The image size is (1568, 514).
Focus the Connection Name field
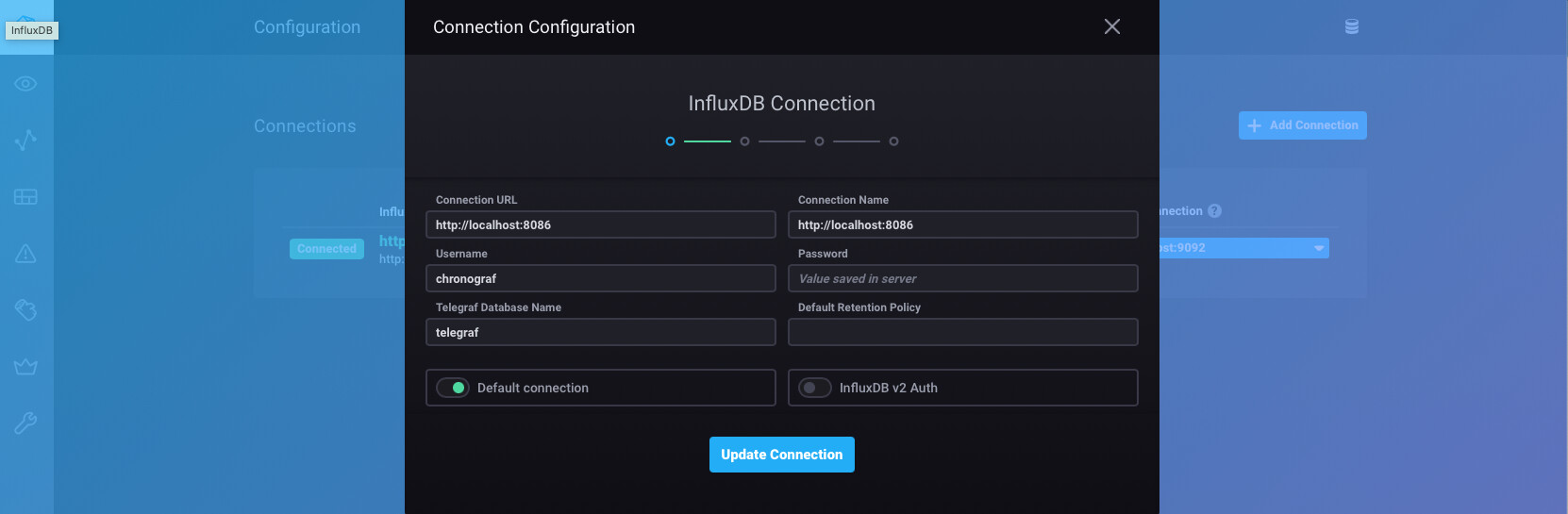tap(963, 224)
